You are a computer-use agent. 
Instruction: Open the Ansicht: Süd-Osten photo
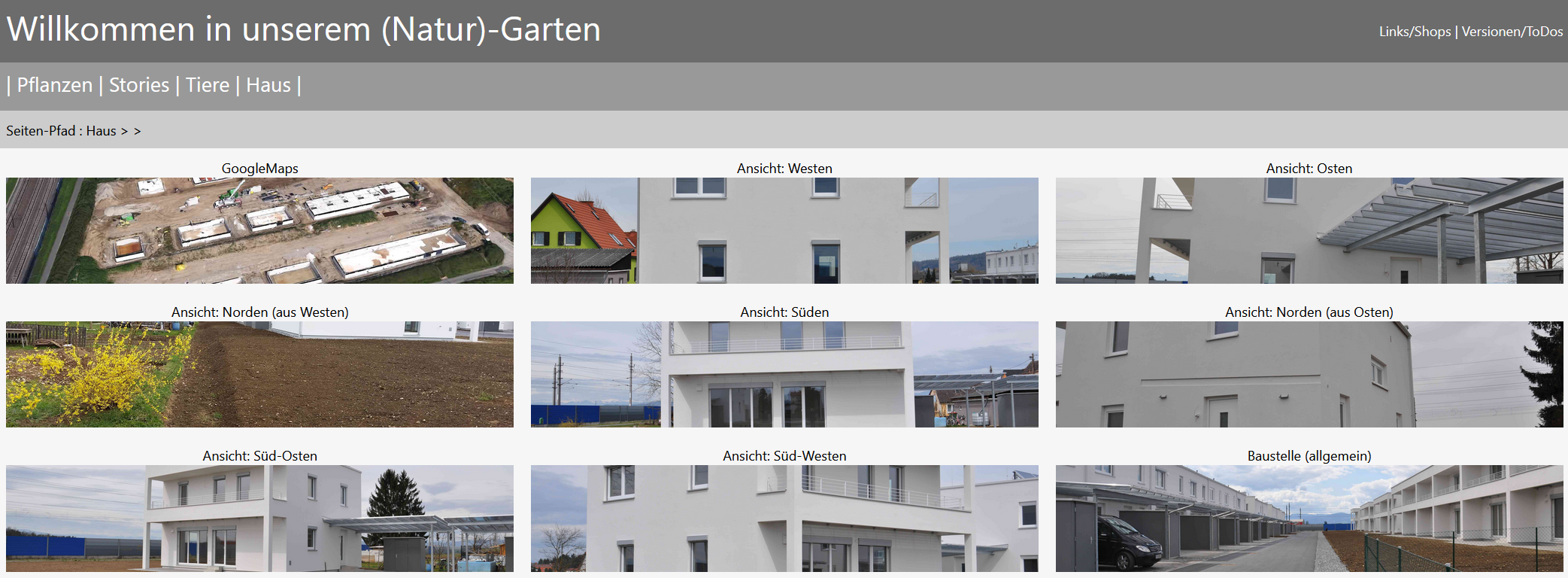pyautogui.click(x=259, y=518)
